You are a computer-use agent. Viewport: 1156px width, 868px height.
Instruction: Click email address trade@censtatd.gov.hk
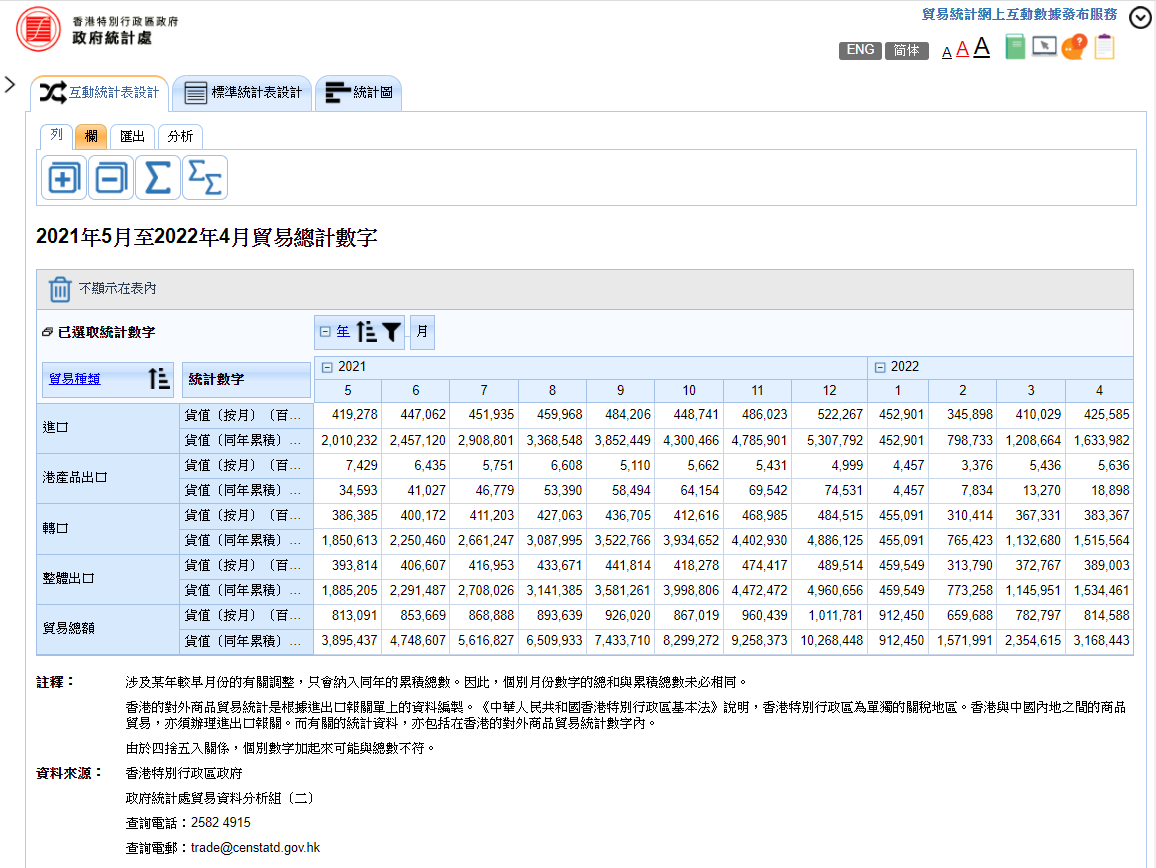pos(255,848)
